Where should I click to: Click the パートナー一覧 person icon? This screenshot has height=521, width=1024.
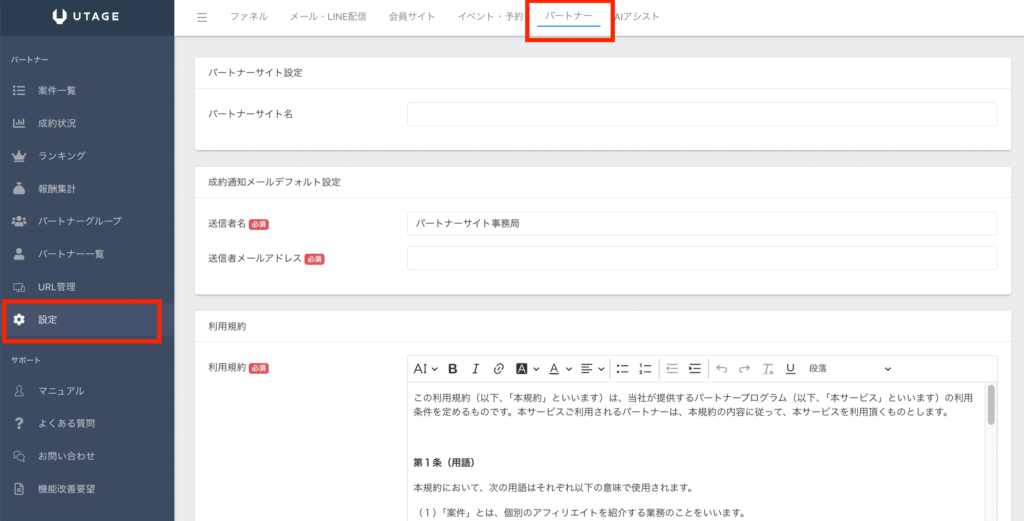[x=19, y=254]
